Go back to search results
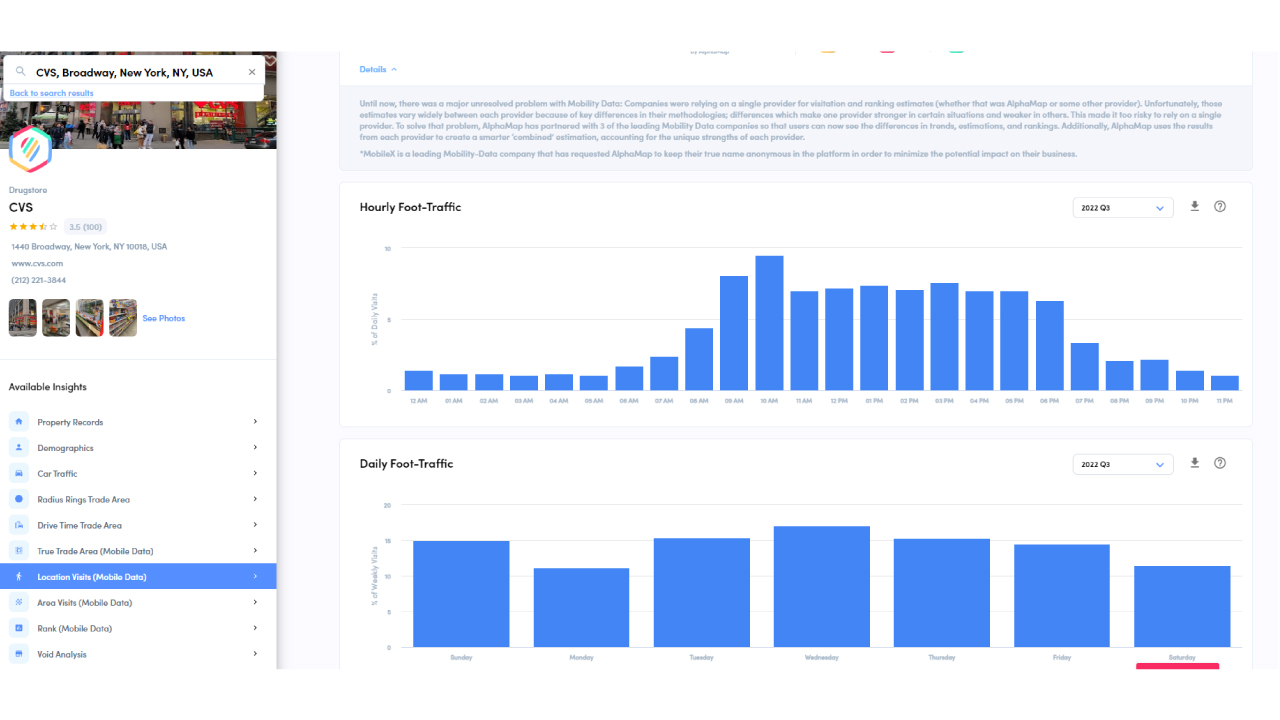Image resolution: width=1280 pixels, height=720 pixels. [52, 93]
